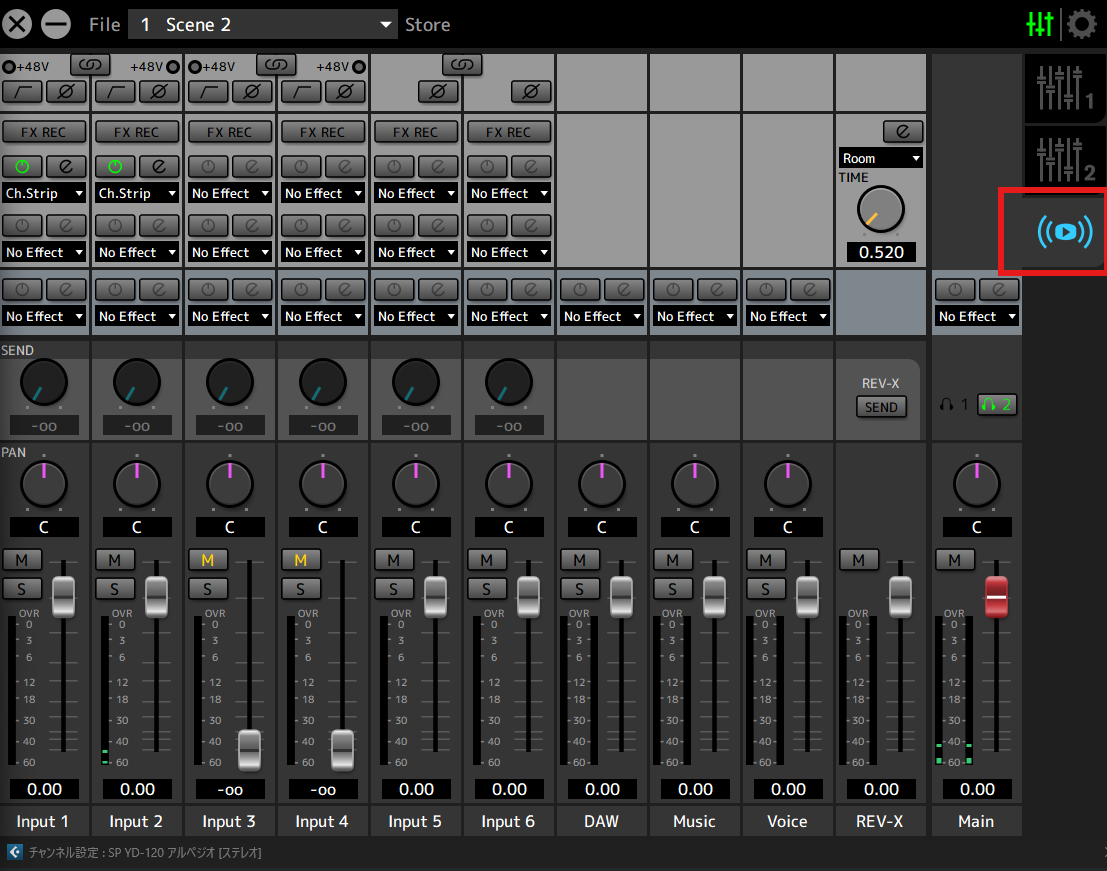Toggle high-pass filter on Input 1
Screen dimensions: 1107x871
[x=22, y=91]
